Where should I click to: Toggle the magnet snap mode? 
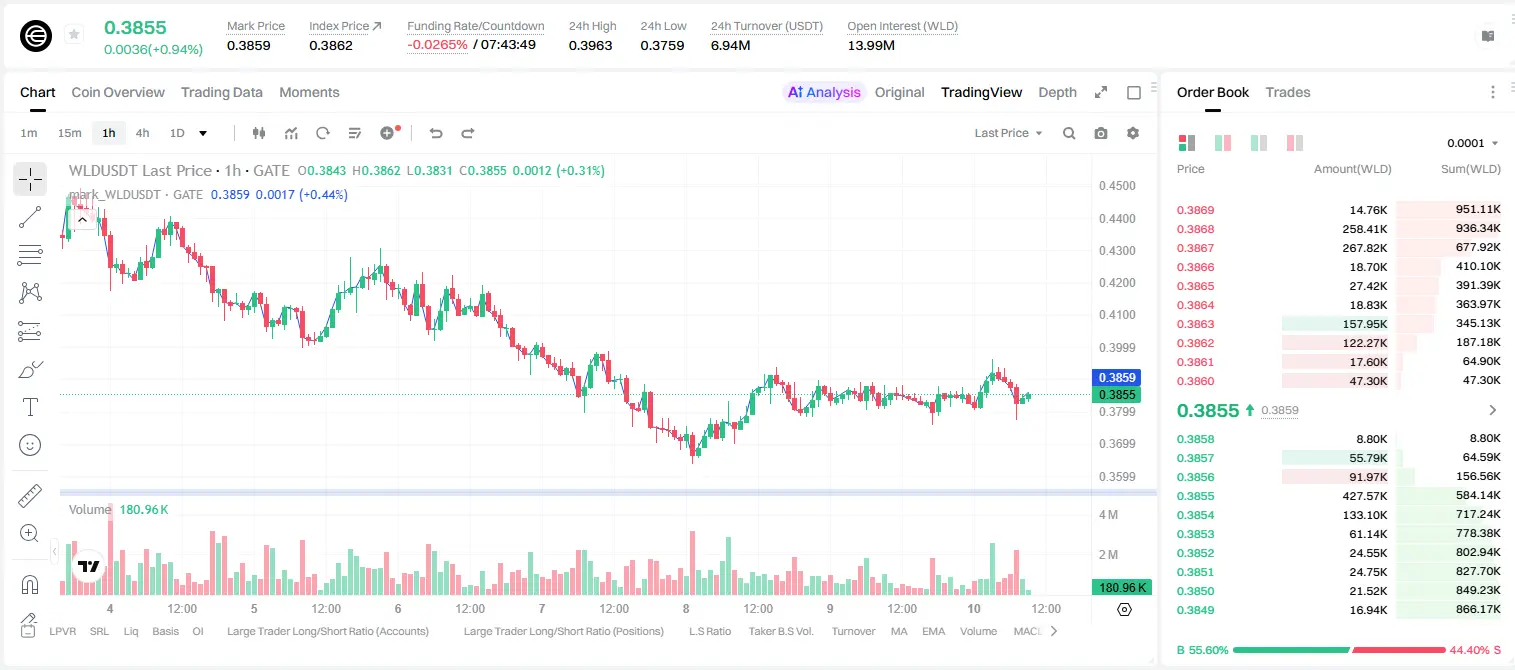(x=30, y=585)
